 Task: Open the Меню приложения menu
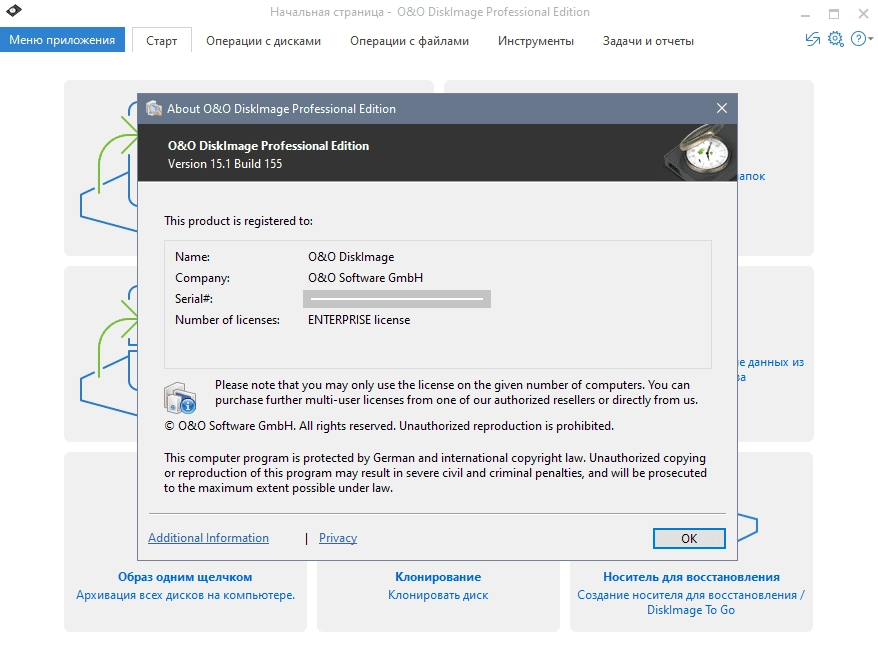point(62,40)
